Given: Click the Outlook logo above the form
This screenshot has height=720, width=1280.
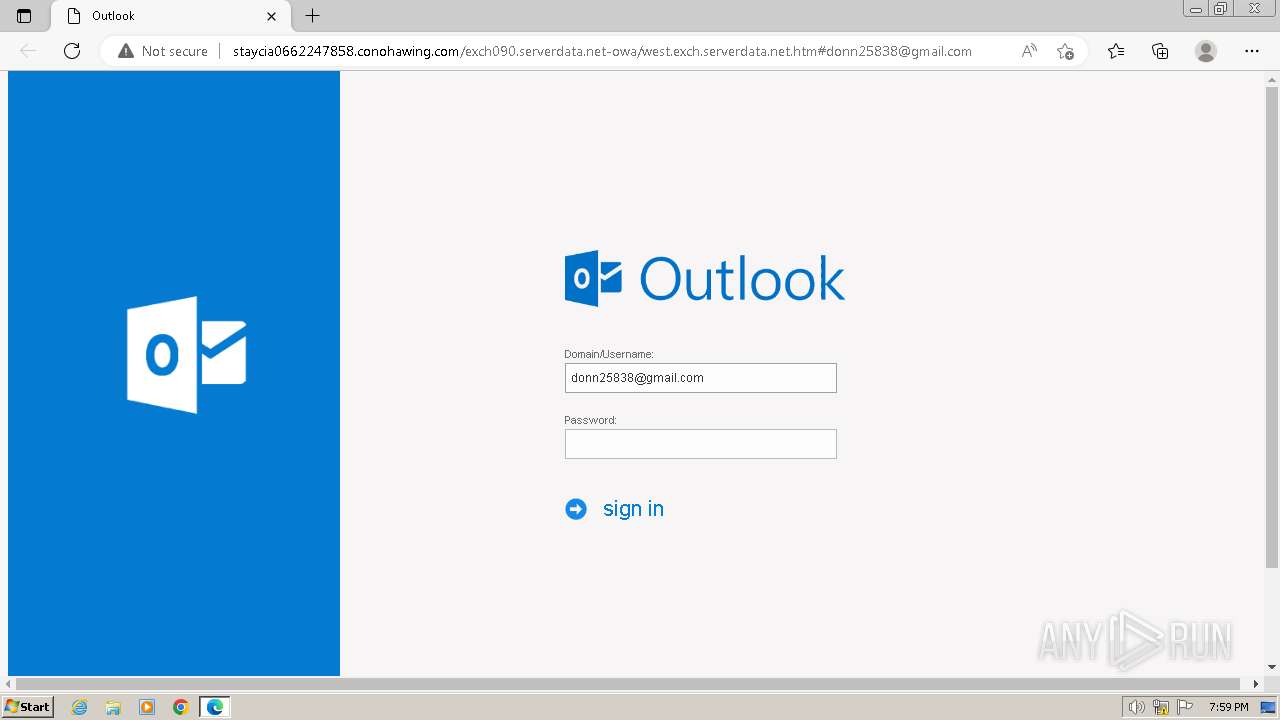Looking at the screenshot, I should [705, 278].
